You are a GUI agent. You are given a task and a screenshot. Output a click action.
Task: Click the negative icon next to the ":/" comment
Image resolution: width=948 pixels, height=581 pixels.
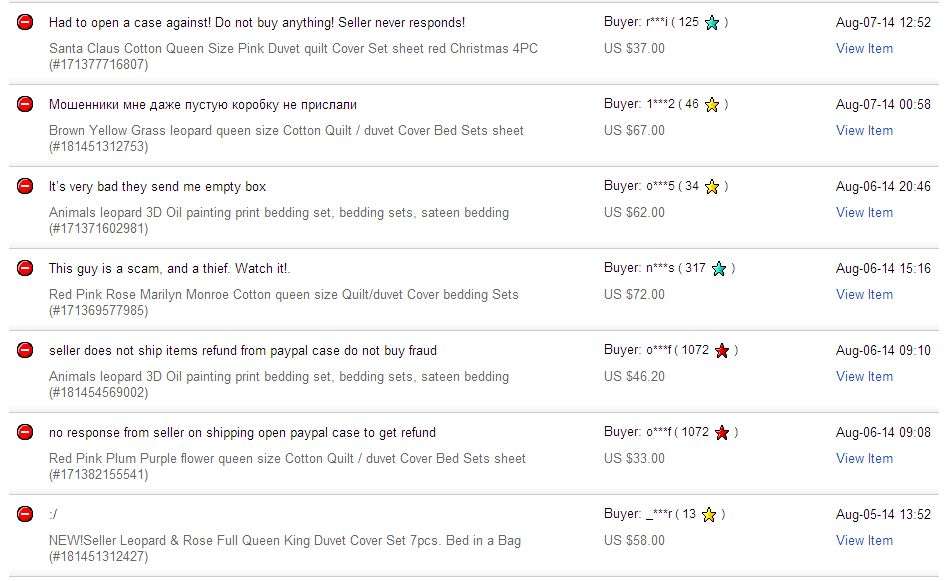click(x=25, y=514)
